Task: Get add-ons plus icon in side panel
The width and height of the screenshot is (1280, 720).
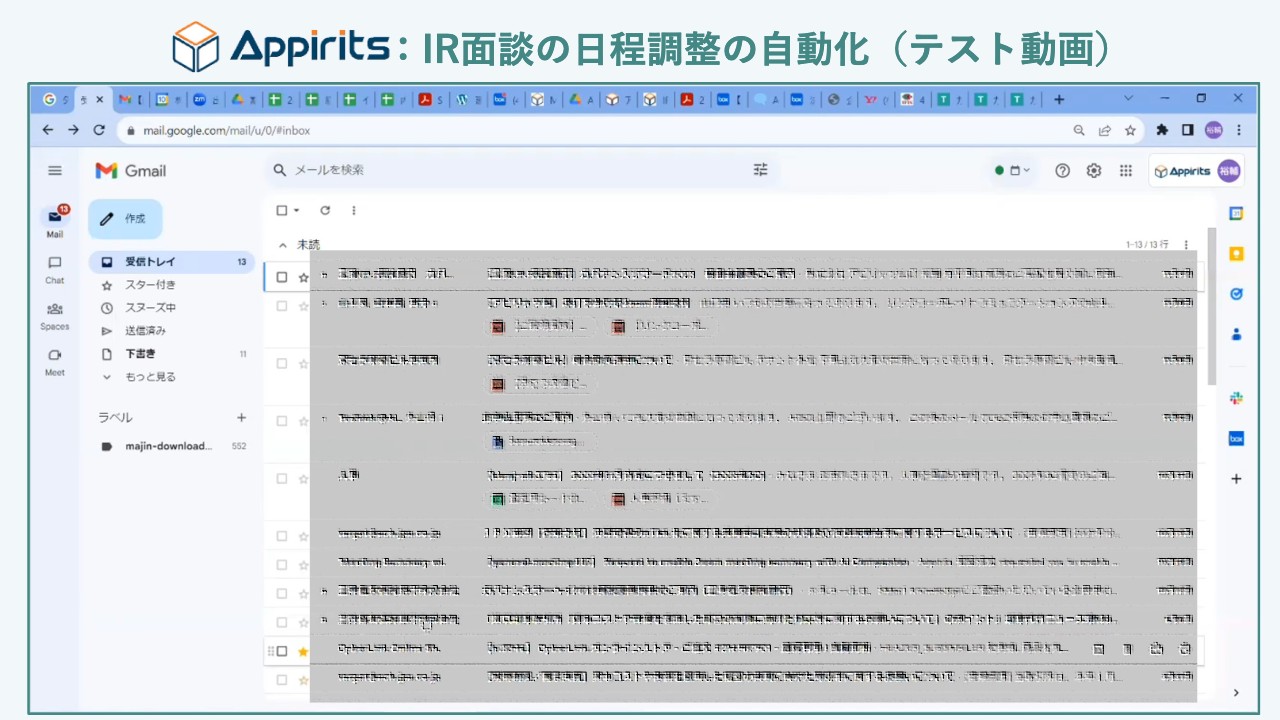Action: tap(1236, 479)
